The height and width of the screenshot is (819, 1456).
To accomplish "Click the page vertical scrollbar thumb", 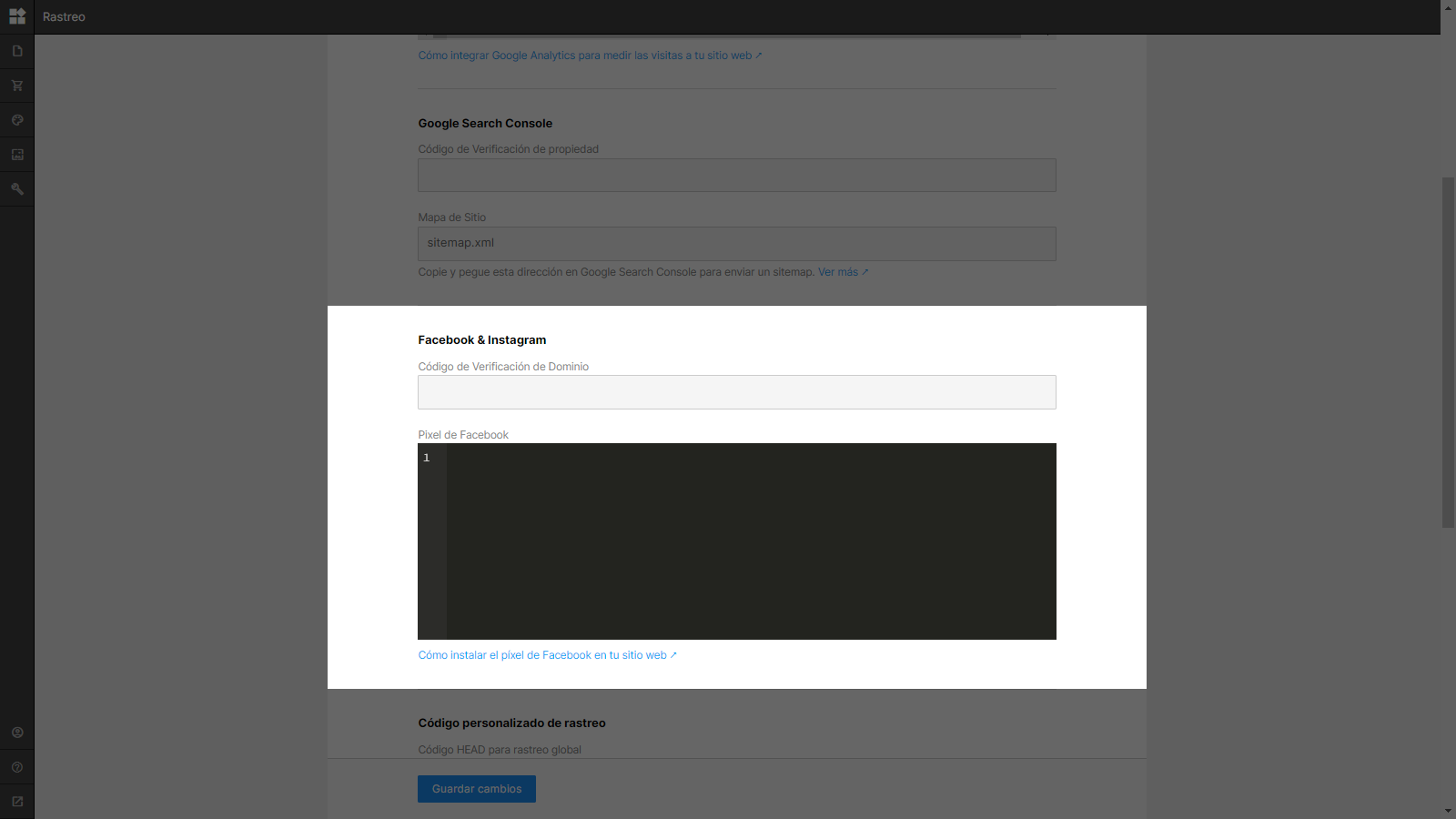I will point(1448,352).
